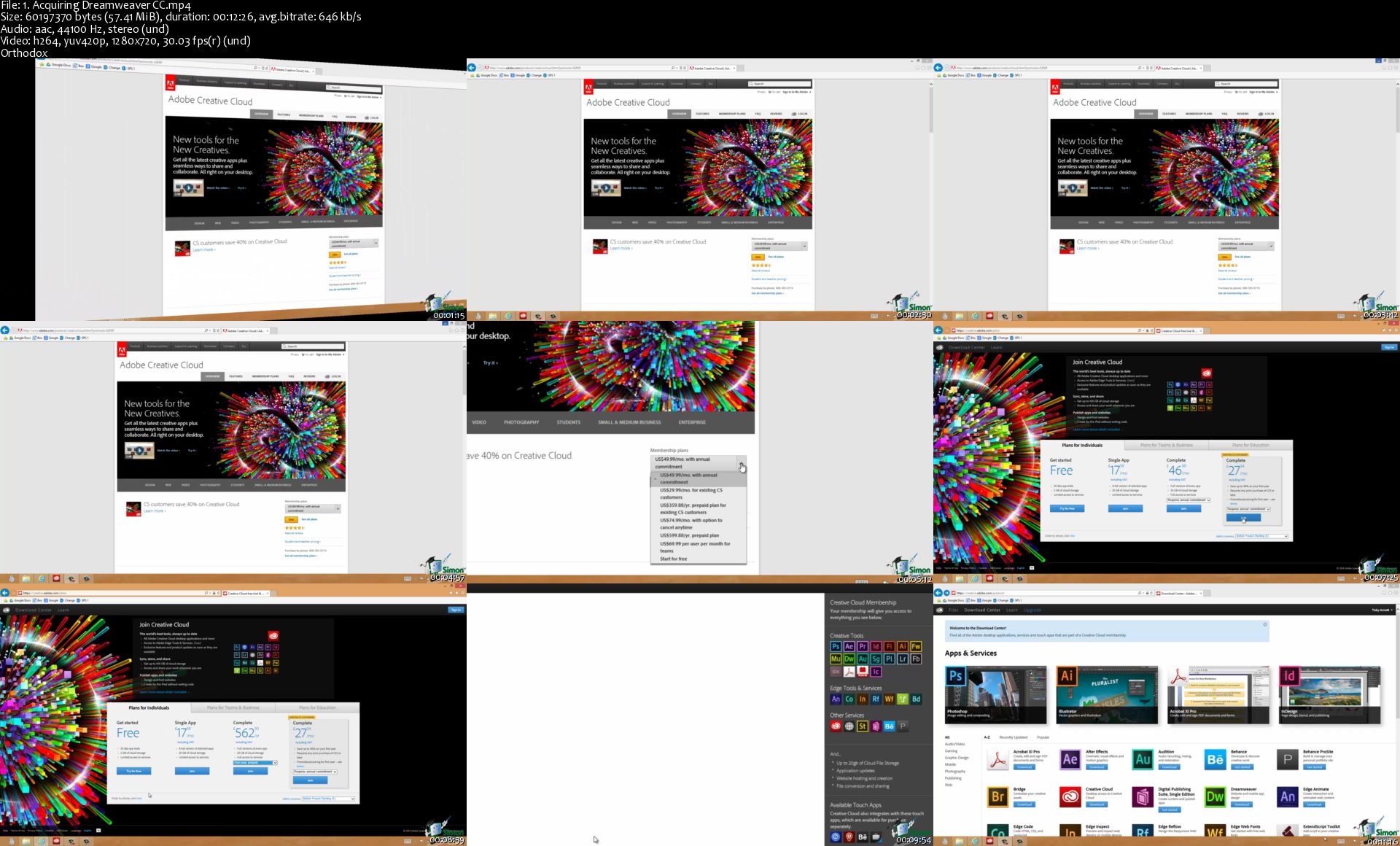Click ENTERPRISE in the zoomed gray navigation bar

pyautogui.click(x=692, y=422)
